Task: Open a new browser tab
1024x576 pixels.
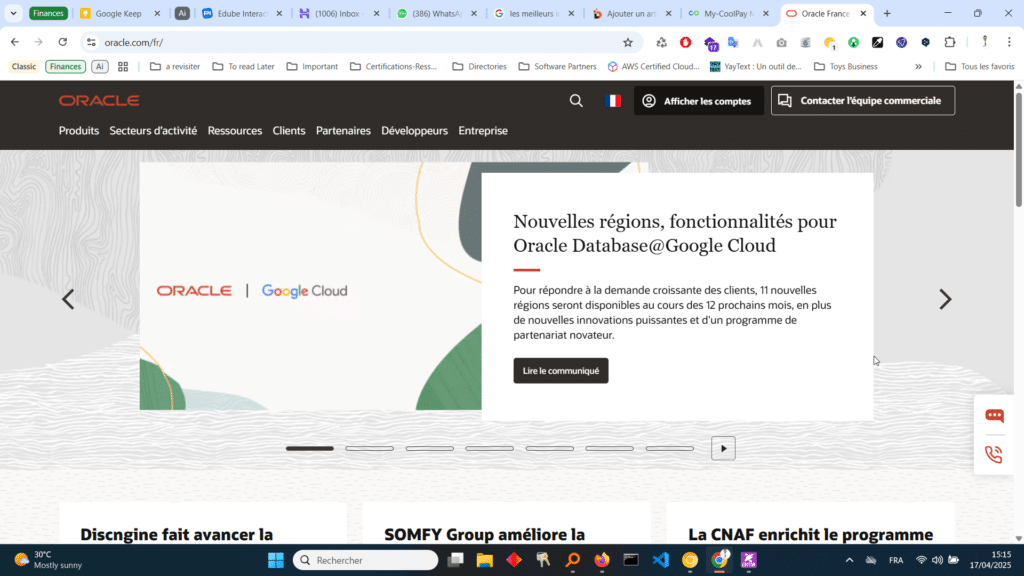Action: [887, 13]
